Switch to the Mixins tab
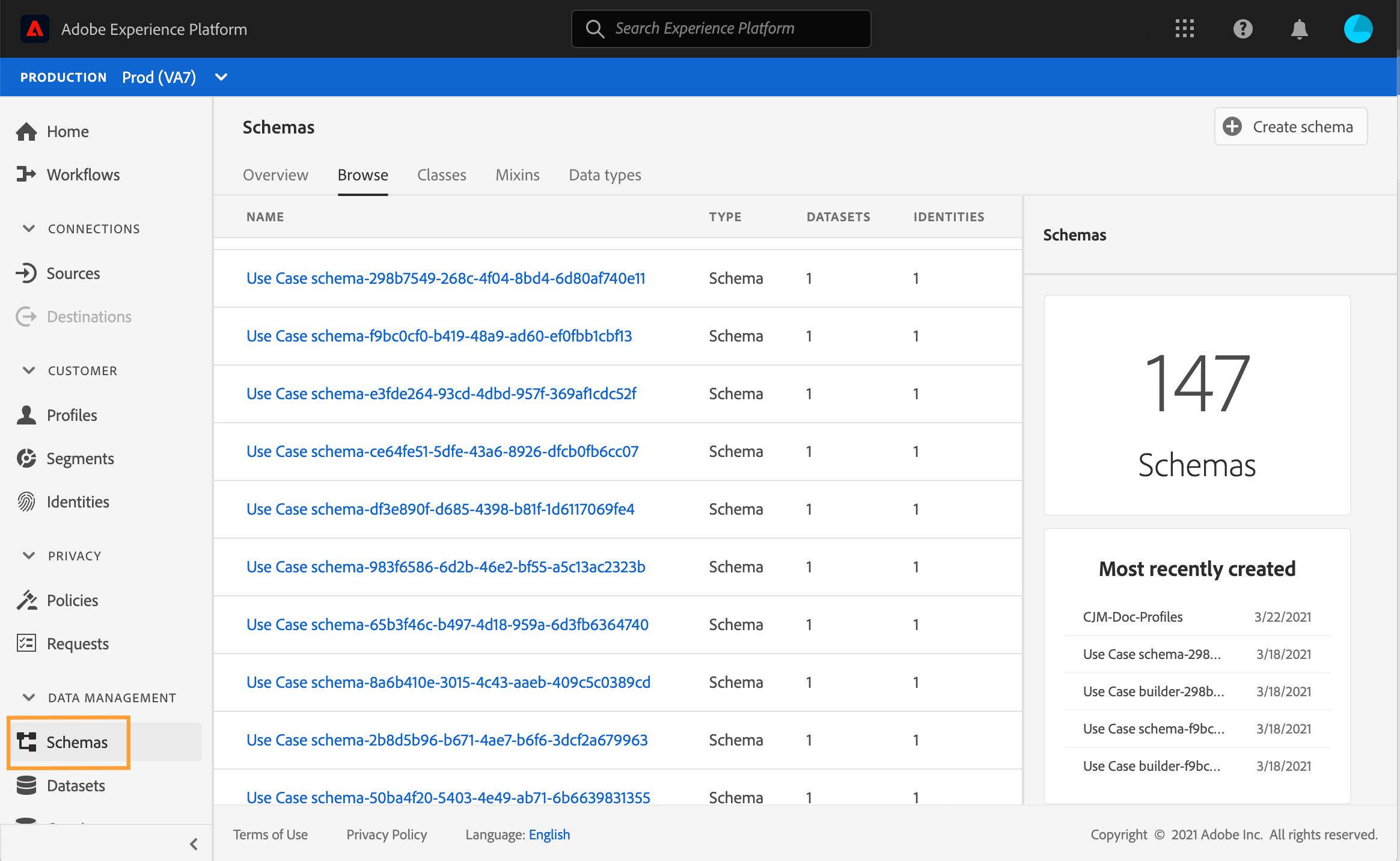Viewport: 1400px width, 861px height. 517,175
